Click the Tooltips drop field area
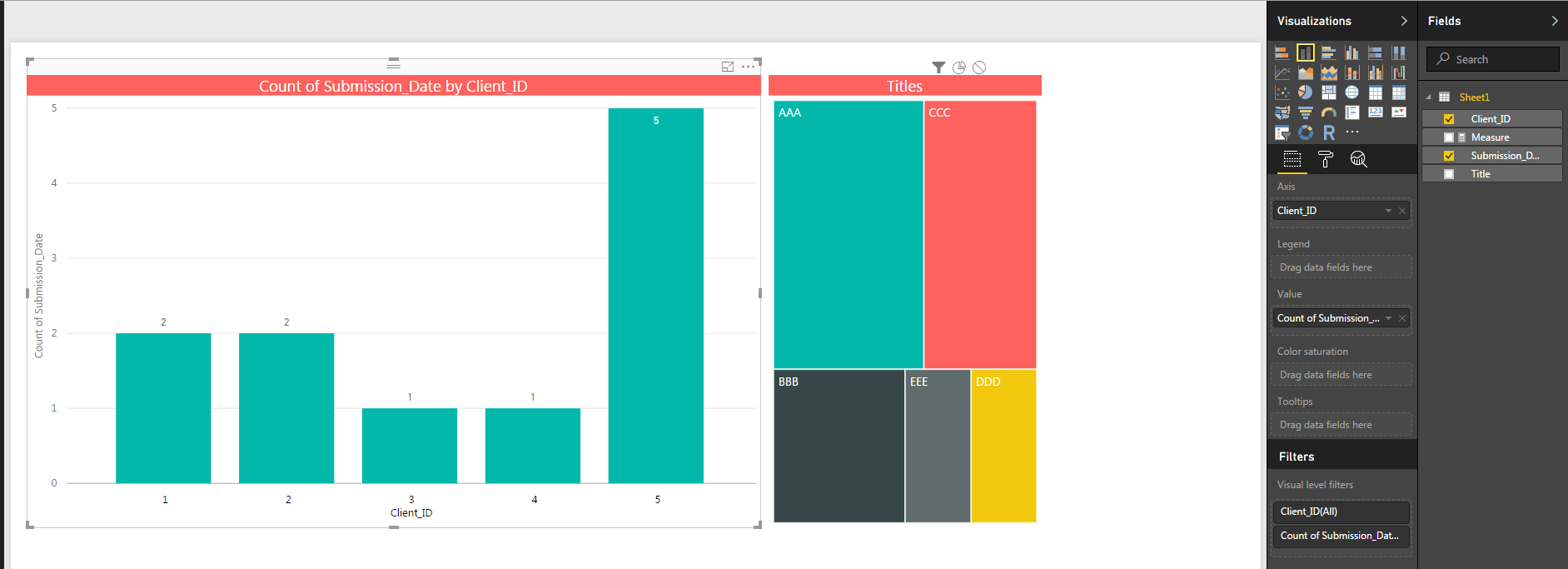 coord(1342,425)
